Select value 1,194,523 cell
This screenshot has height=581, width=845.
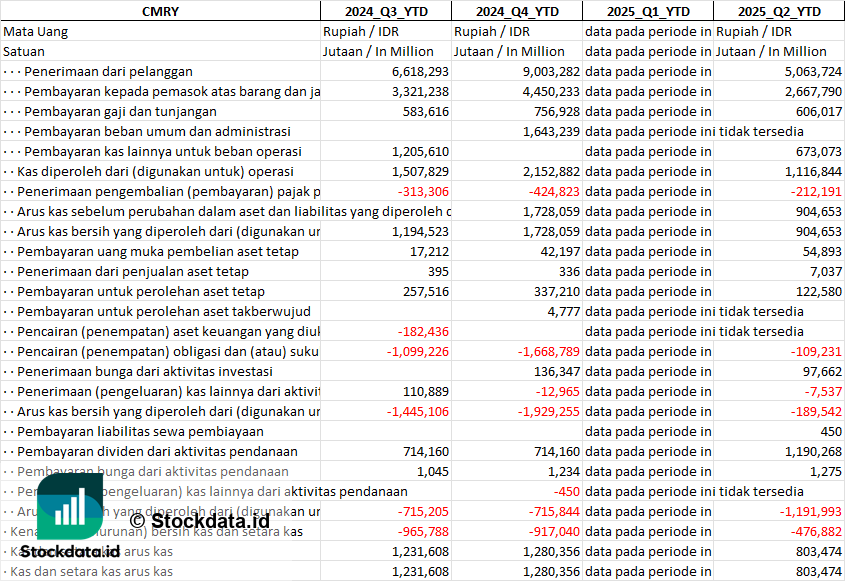point(386,231)
